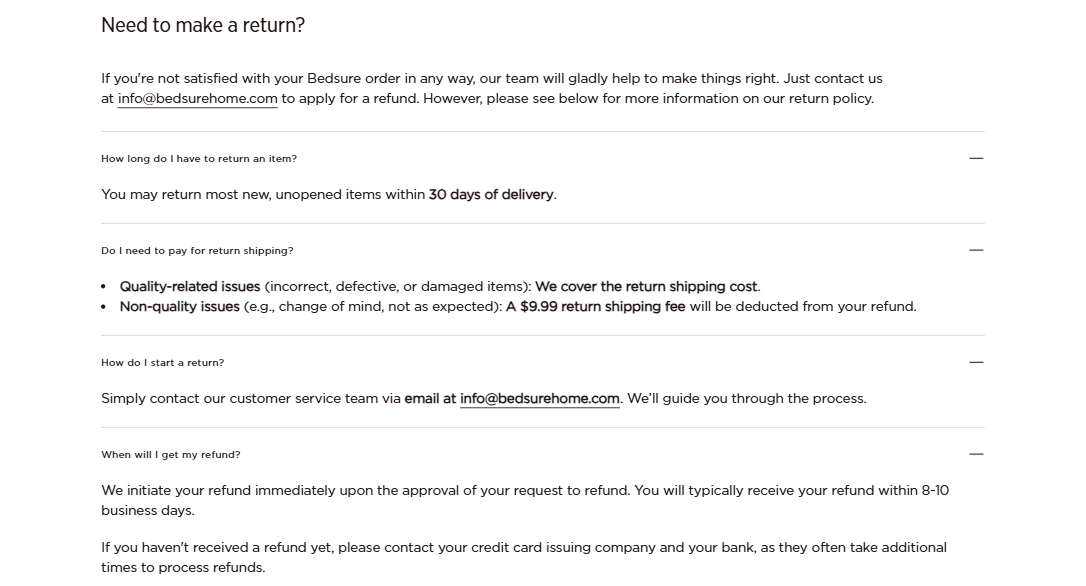This screenshot has width=1086, height=586.
Task: Click the "How do I start a return?" question
Action: tap(163, 363)
